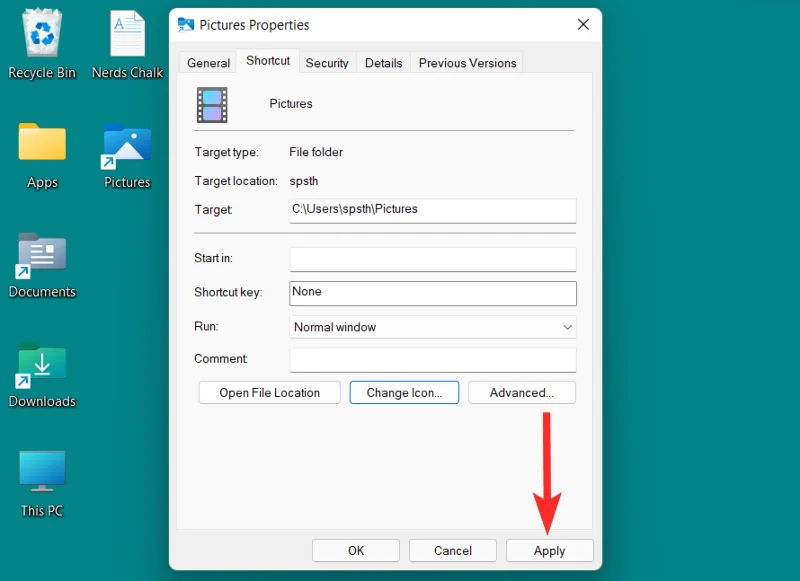Click inside the Comment field
This screenshot has width=800, height=581.
click(x=432, y=359)
